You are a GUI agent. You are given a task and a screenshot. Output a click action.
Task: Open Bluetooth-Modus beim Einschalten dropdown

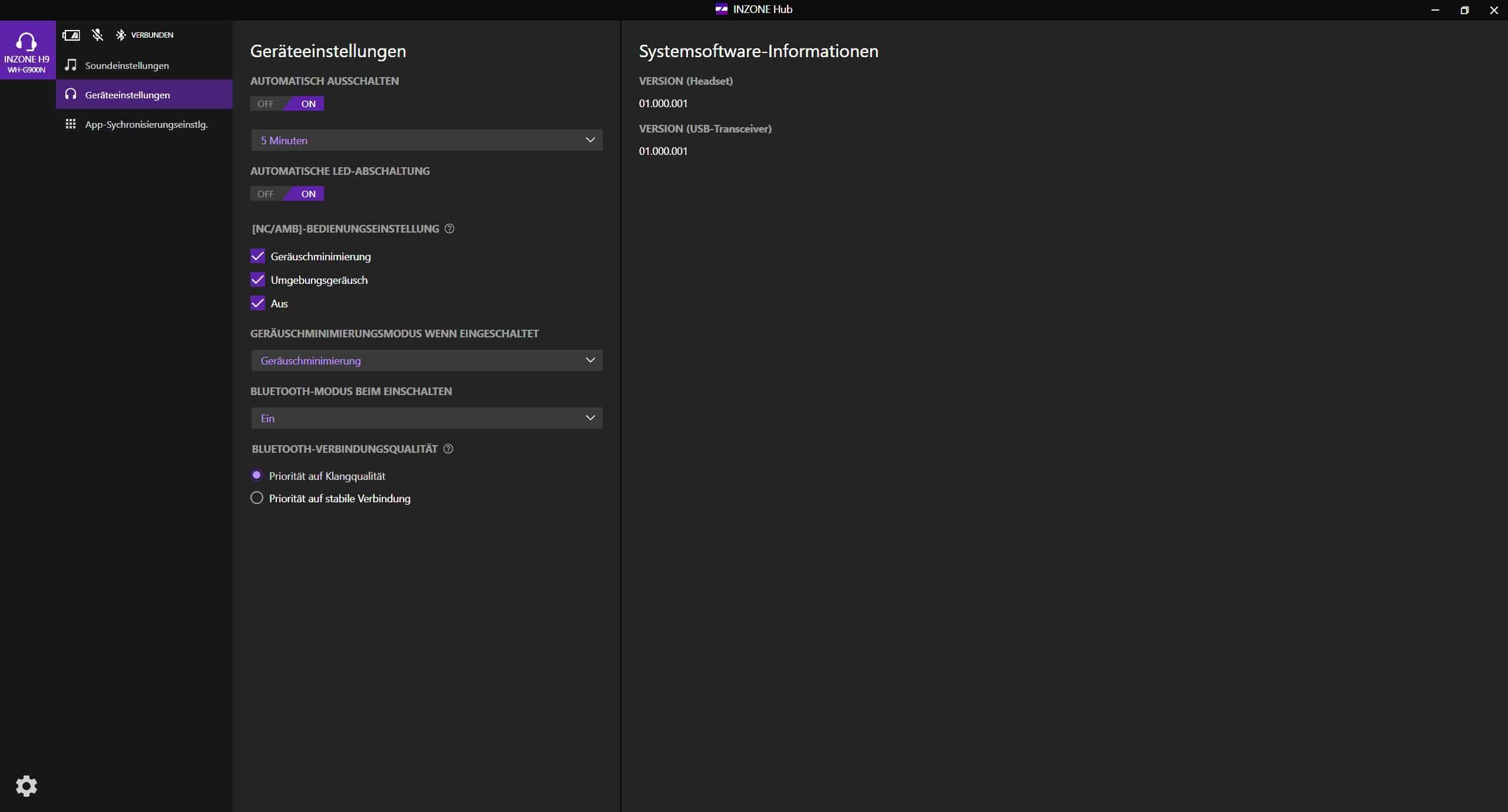426,418
